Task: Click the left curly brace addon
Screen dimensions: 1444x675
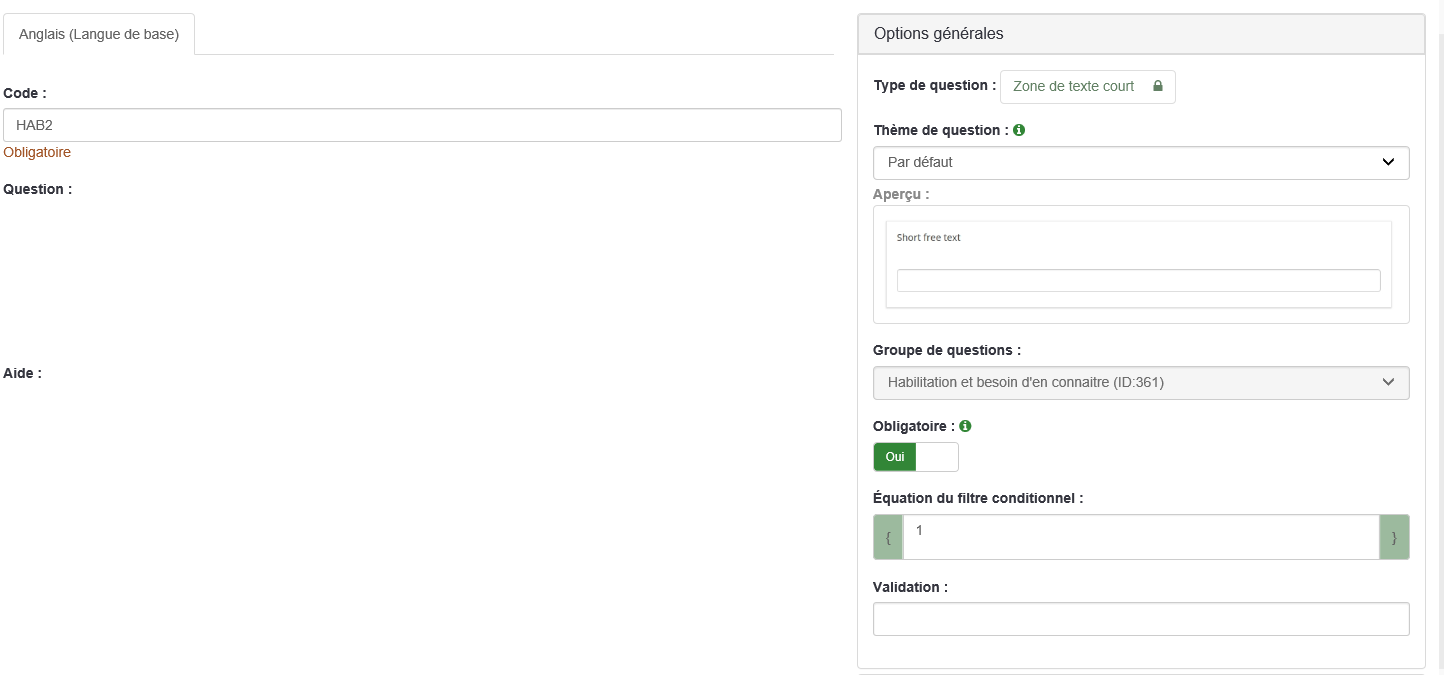Action: (x=888, y=537)
